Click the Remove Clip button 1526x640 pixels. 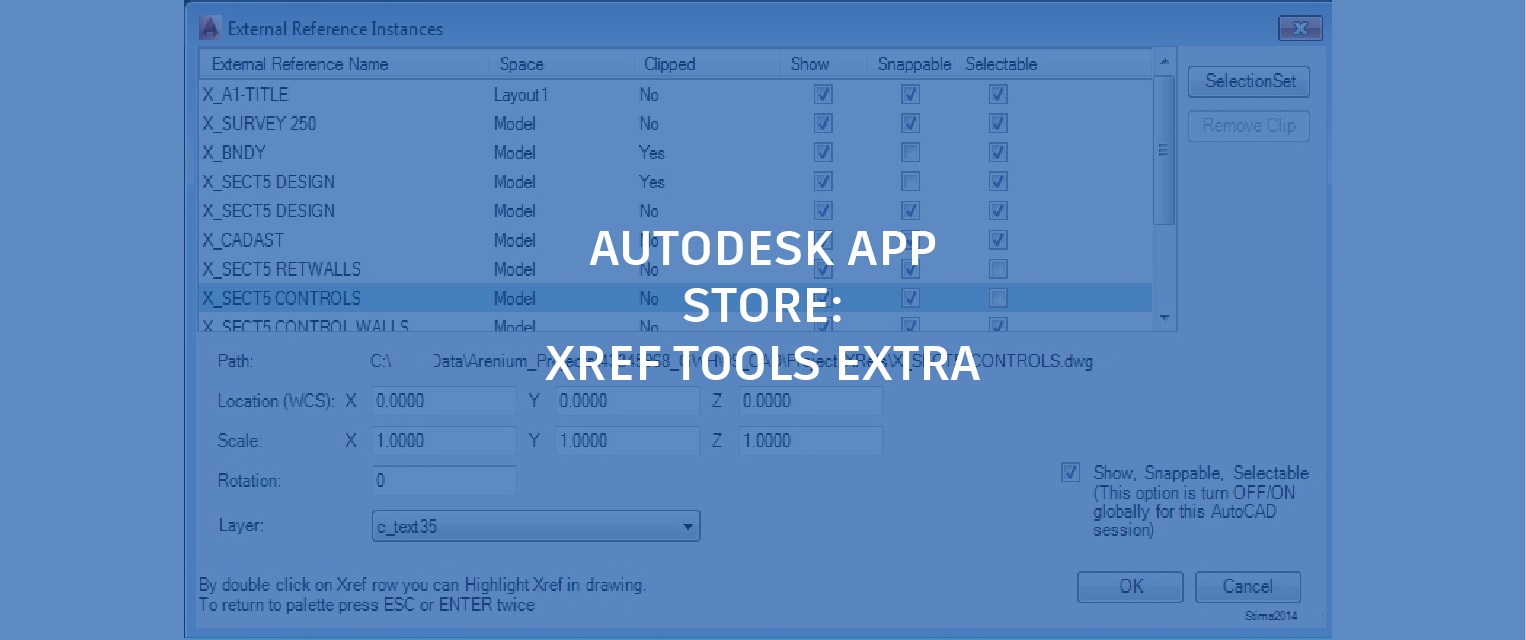(1249, 126)
